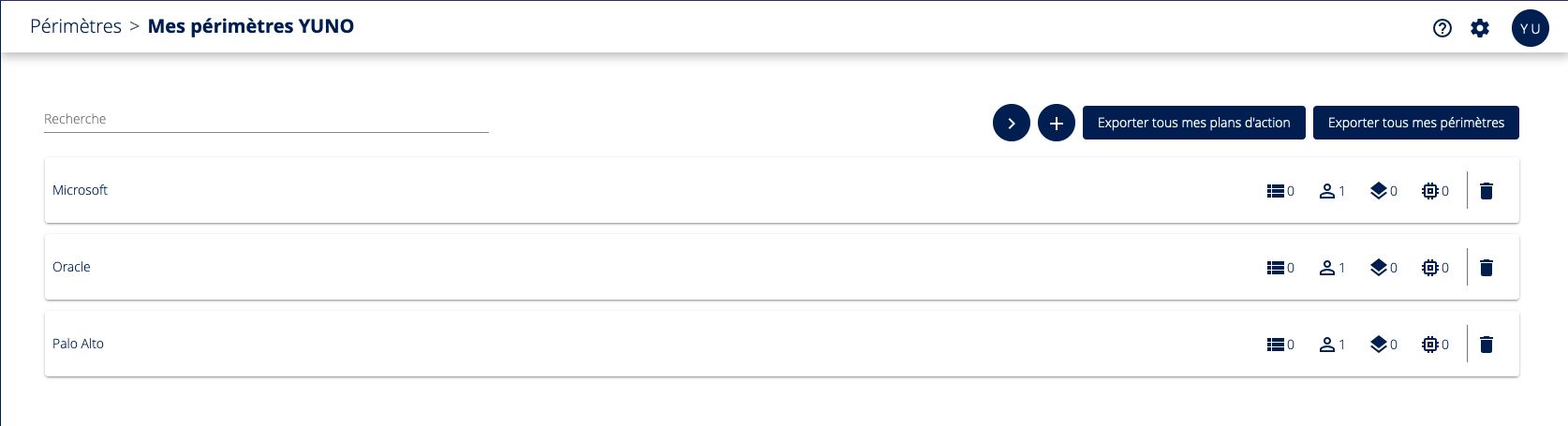Open the help question mark icon

(x=1442, y=28)
